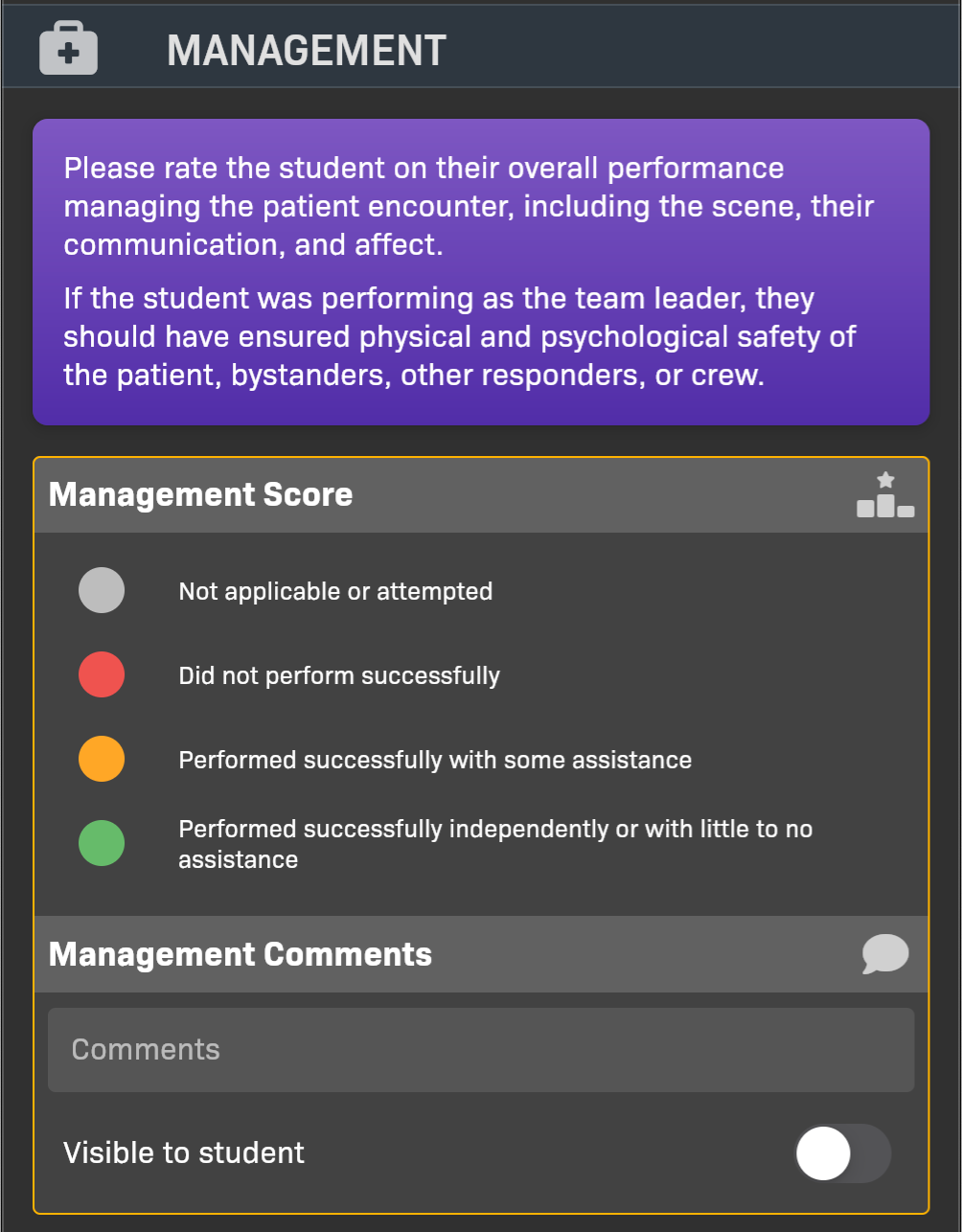
Task: Click the speech bubble icon beside Management Comments
Action: point(885,954)
